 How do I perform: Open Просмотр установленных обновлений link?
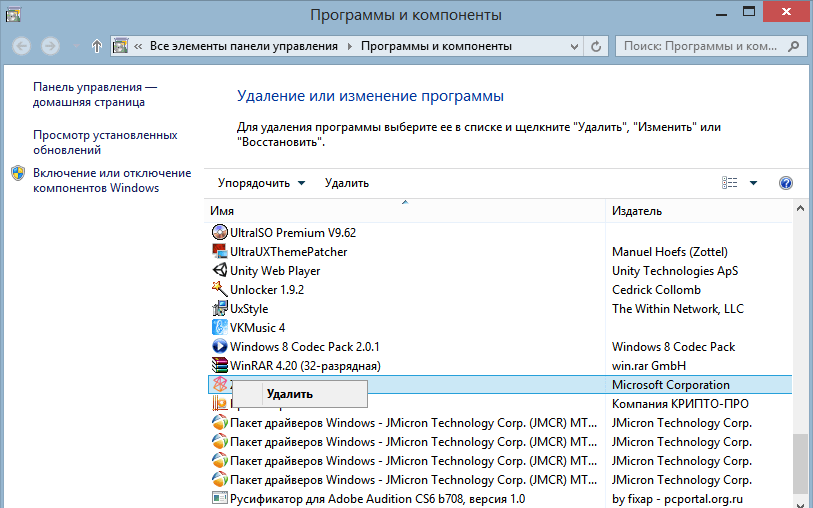(x=104, y=142)
